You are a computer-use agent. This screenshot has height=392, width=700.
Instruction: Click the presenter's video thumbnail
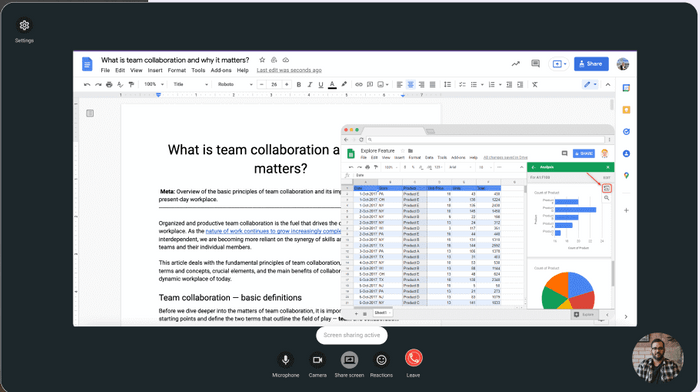pyautogui.click(x=658, y=358)
